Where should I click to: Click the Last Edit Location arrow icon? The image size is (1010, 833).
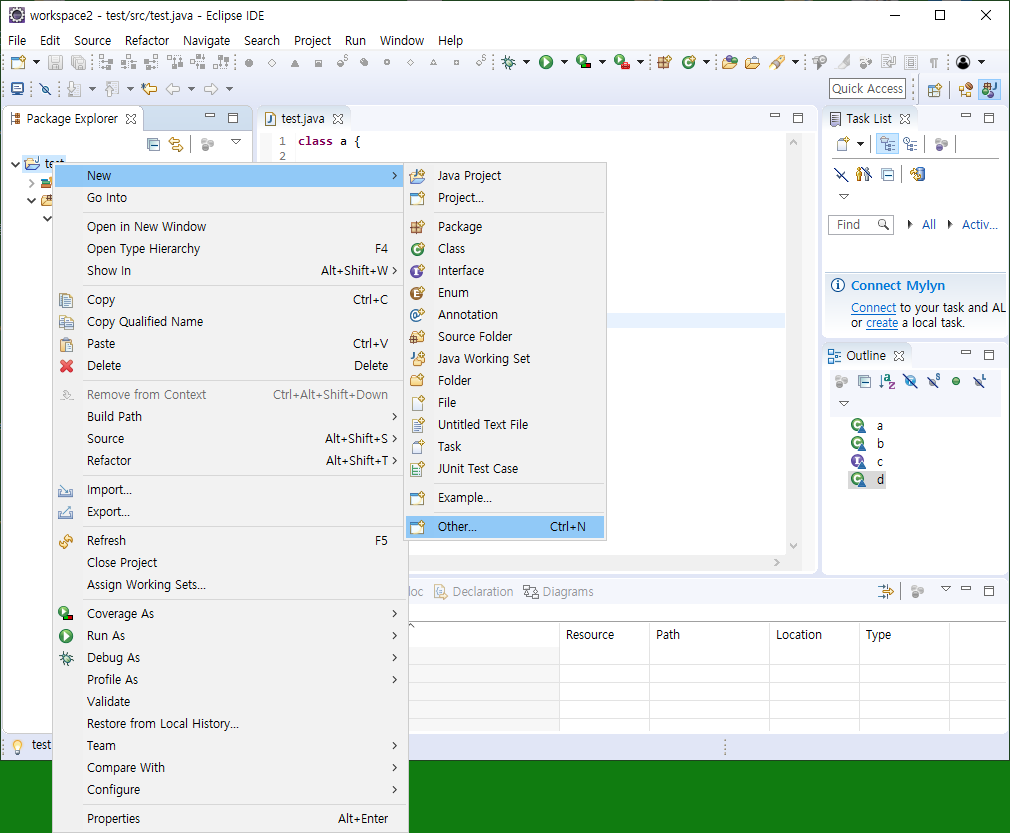(149, 88)
